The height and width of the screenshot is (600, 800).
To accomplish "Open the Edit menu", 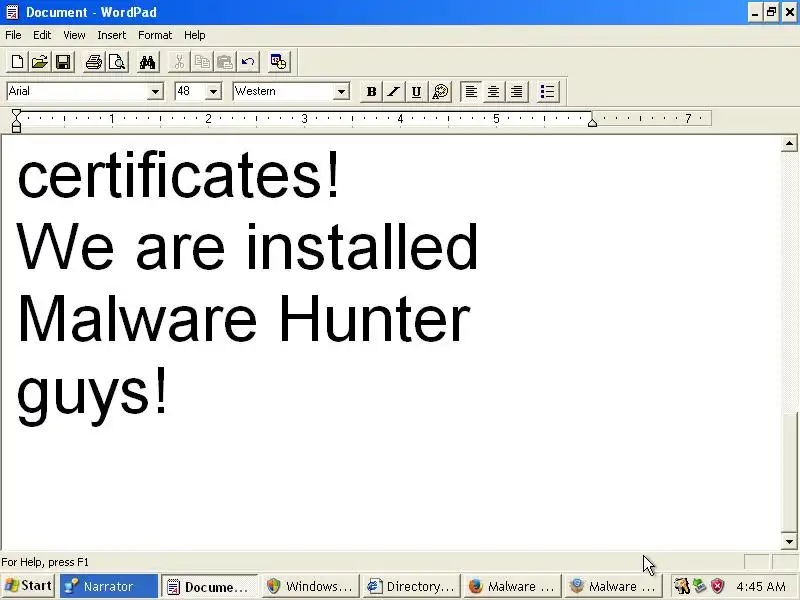I will click(42, 35).
